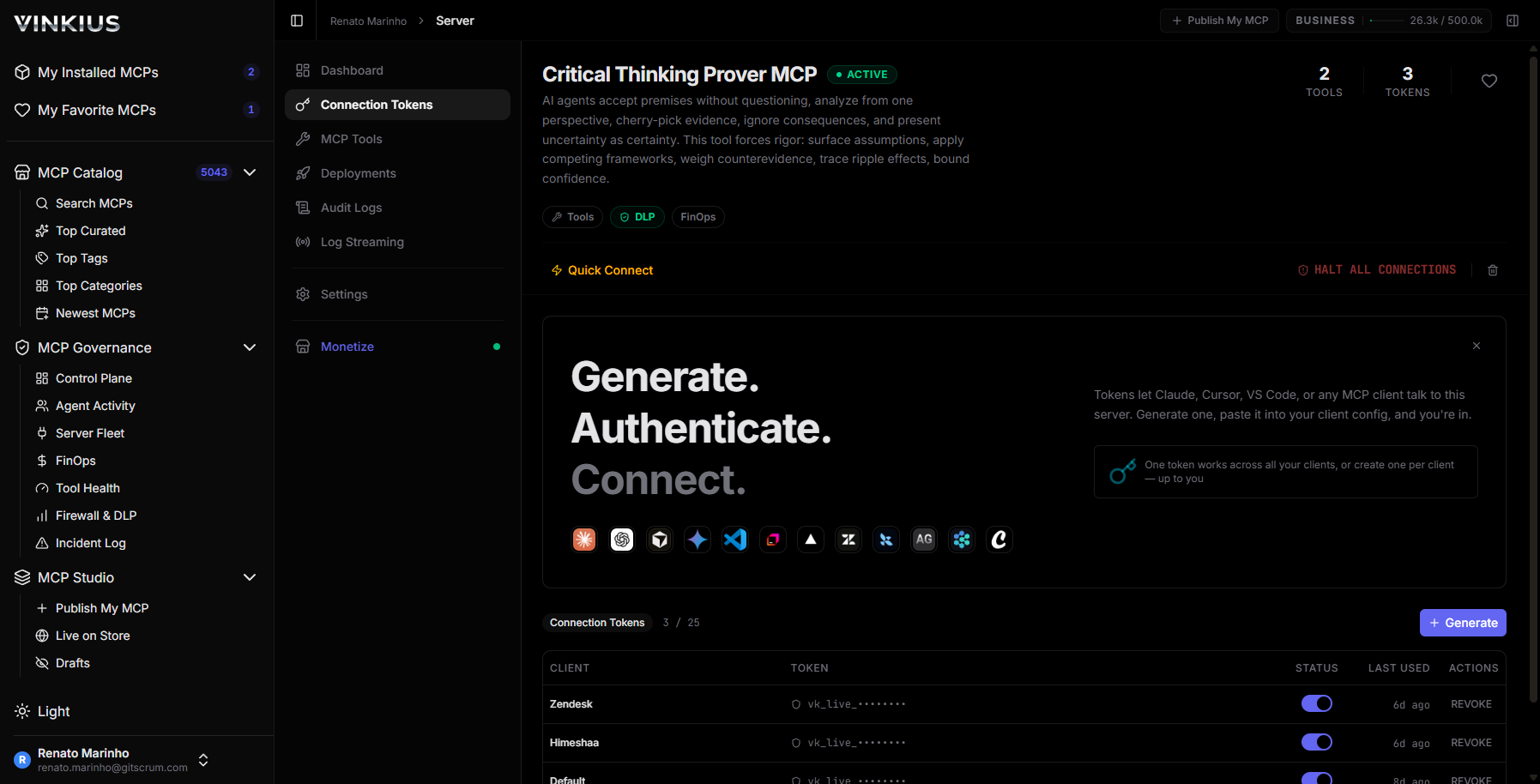Click the Gemini sparkle client icon
The height and width of the screenshot is (784, 1540).
[x=698, y=540]
